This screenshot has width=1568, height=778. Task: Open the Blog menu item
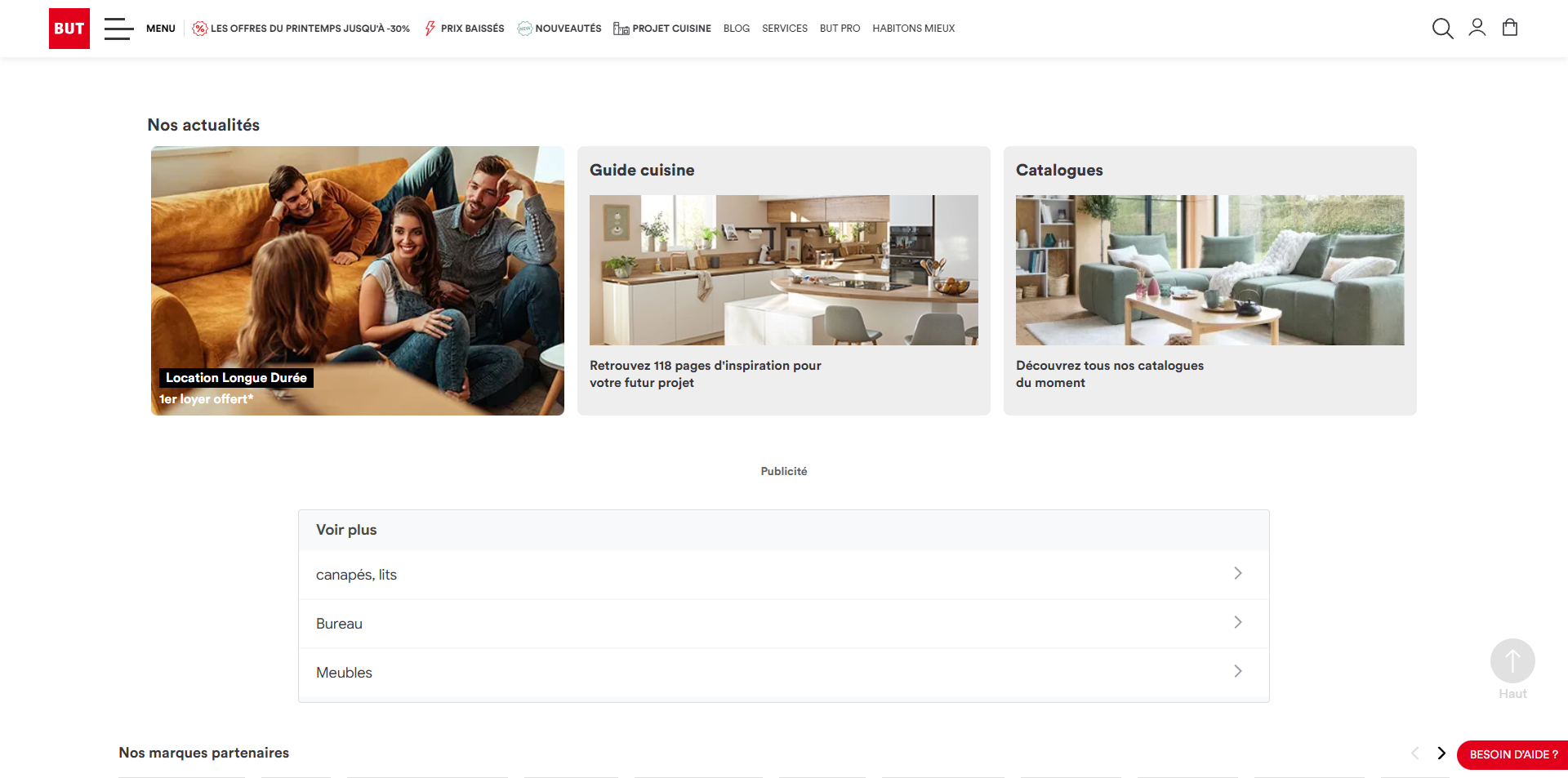coord(737,29)
